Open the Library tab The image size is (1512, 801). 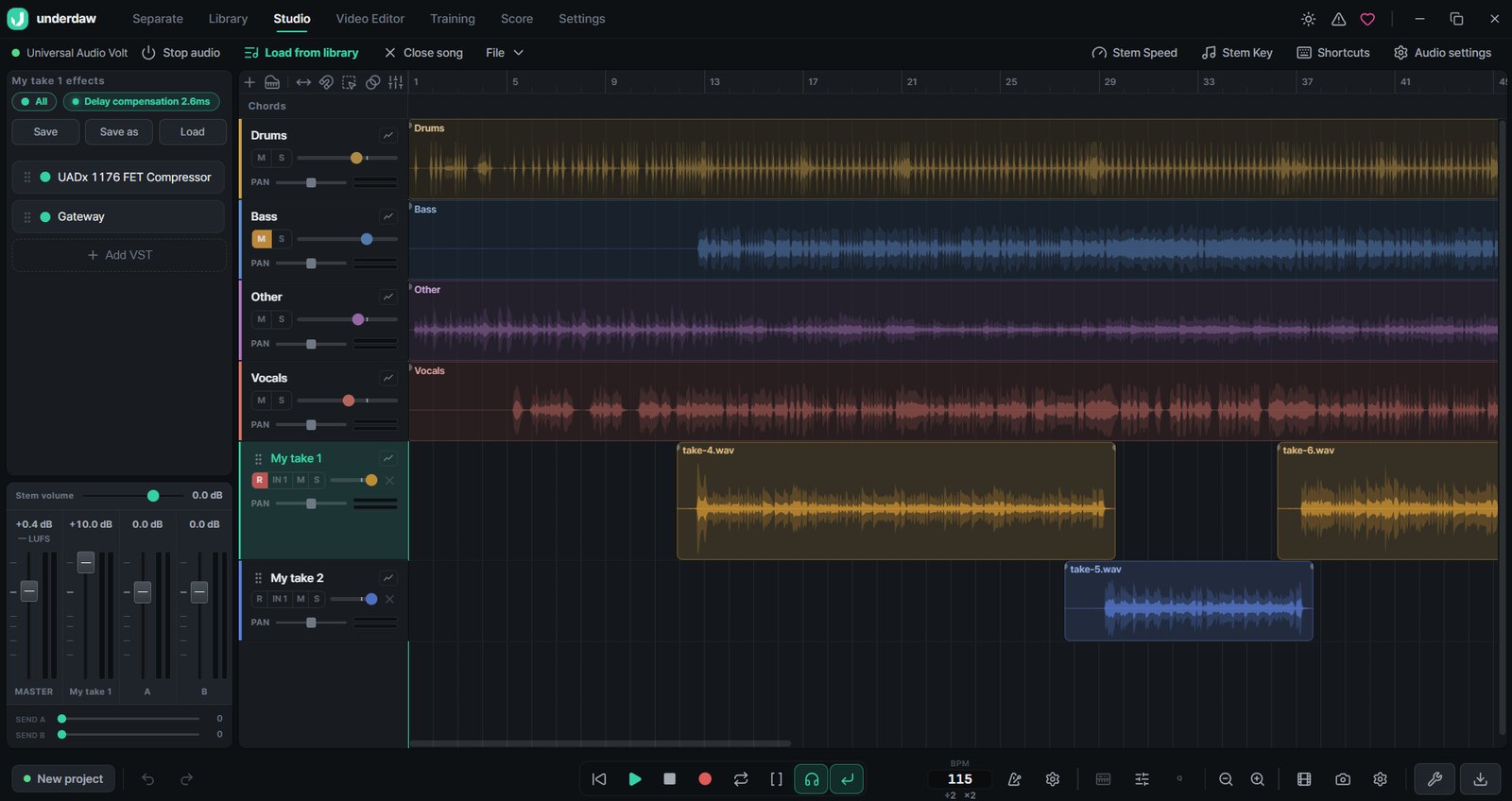(x=228, y=19)
